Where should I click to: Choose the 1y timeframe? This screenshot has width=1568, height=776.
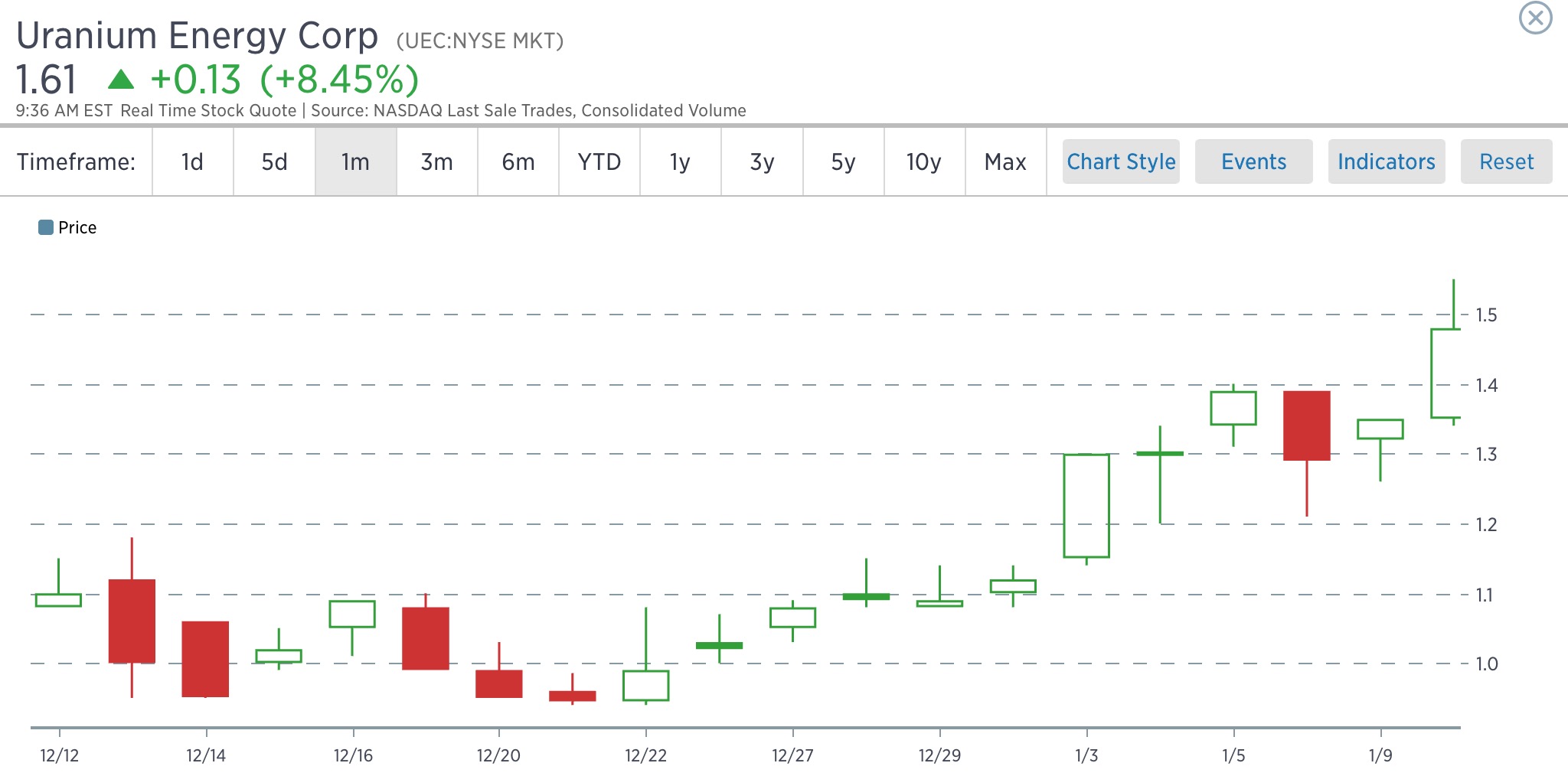pos(680,161)
